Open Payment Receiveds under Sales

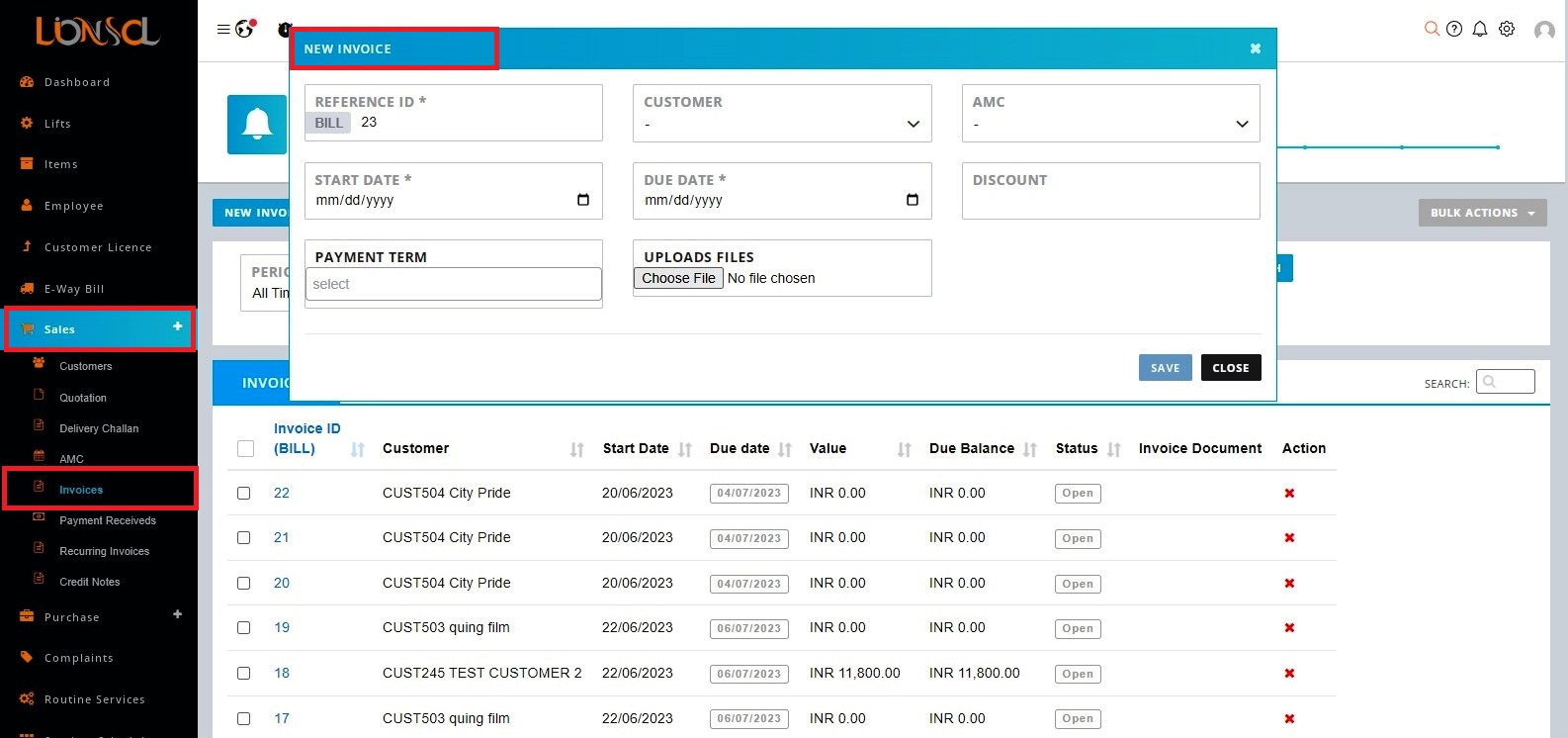(x=108, y=520)
